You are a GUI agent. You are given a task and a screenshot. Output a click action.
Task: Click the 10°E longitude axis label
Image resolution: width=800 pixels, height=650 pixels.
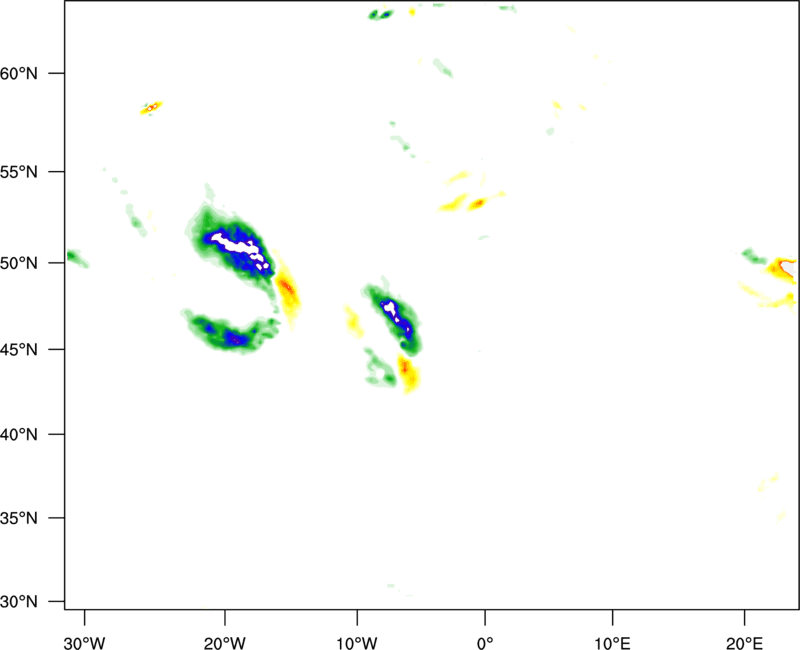point(613,643)
